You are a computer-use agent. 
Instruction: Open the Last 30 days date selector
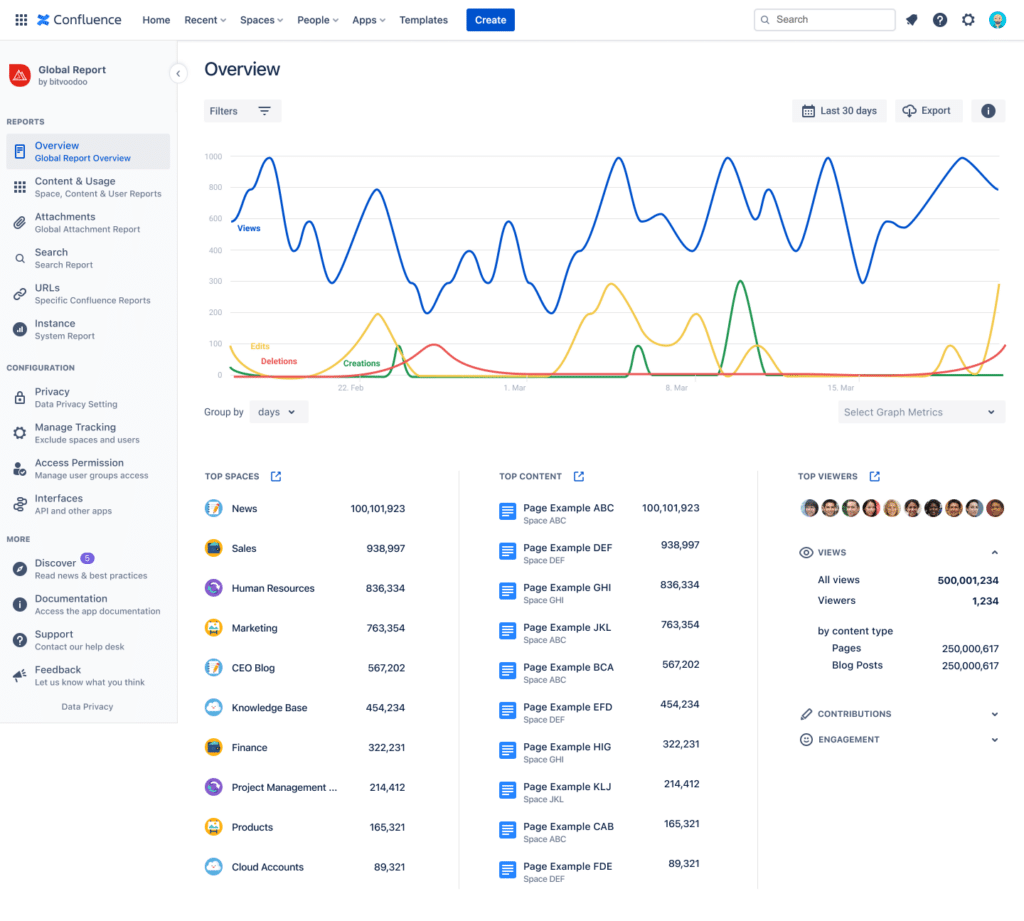click(x=839, y=110)
